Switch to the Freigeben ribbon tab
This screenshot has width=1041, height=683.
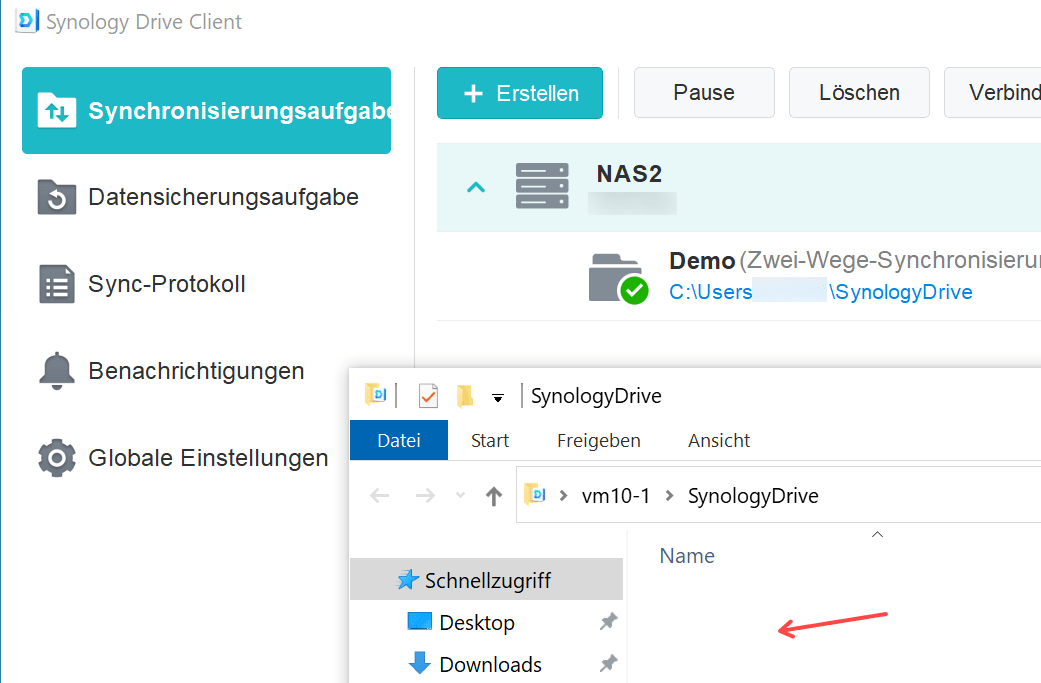coord(598,440)
